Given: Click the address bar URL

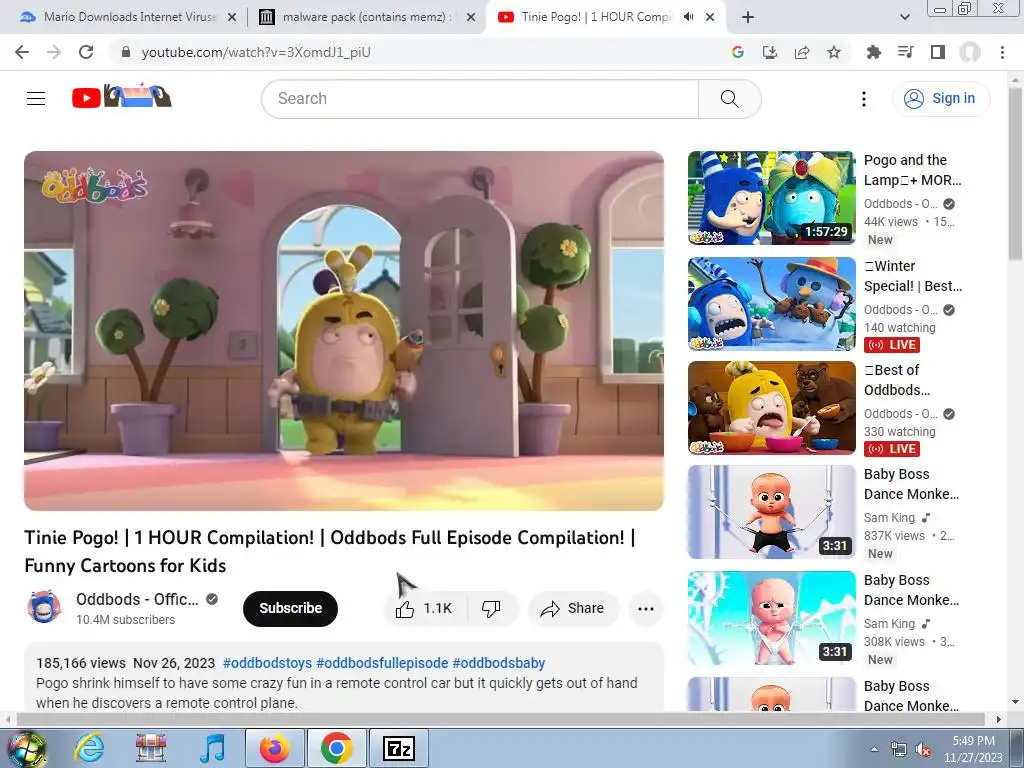Looking at the screenshot, I should click(x=256, y=52).
